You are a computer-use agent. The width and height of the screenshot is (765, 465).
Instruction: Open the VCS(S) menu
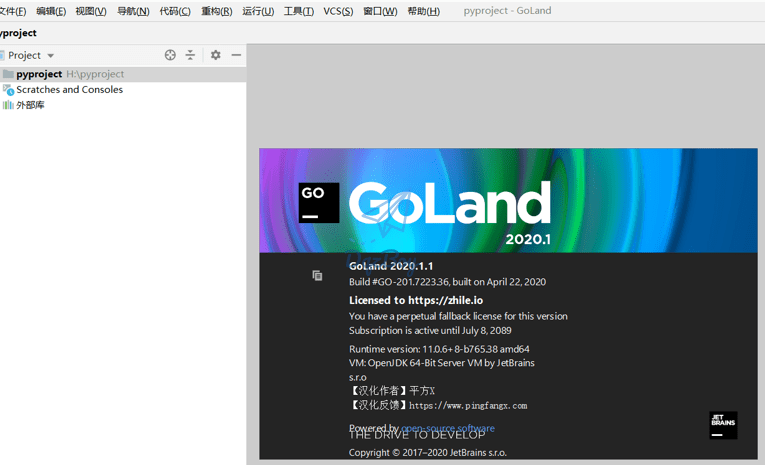coord(338,11)
